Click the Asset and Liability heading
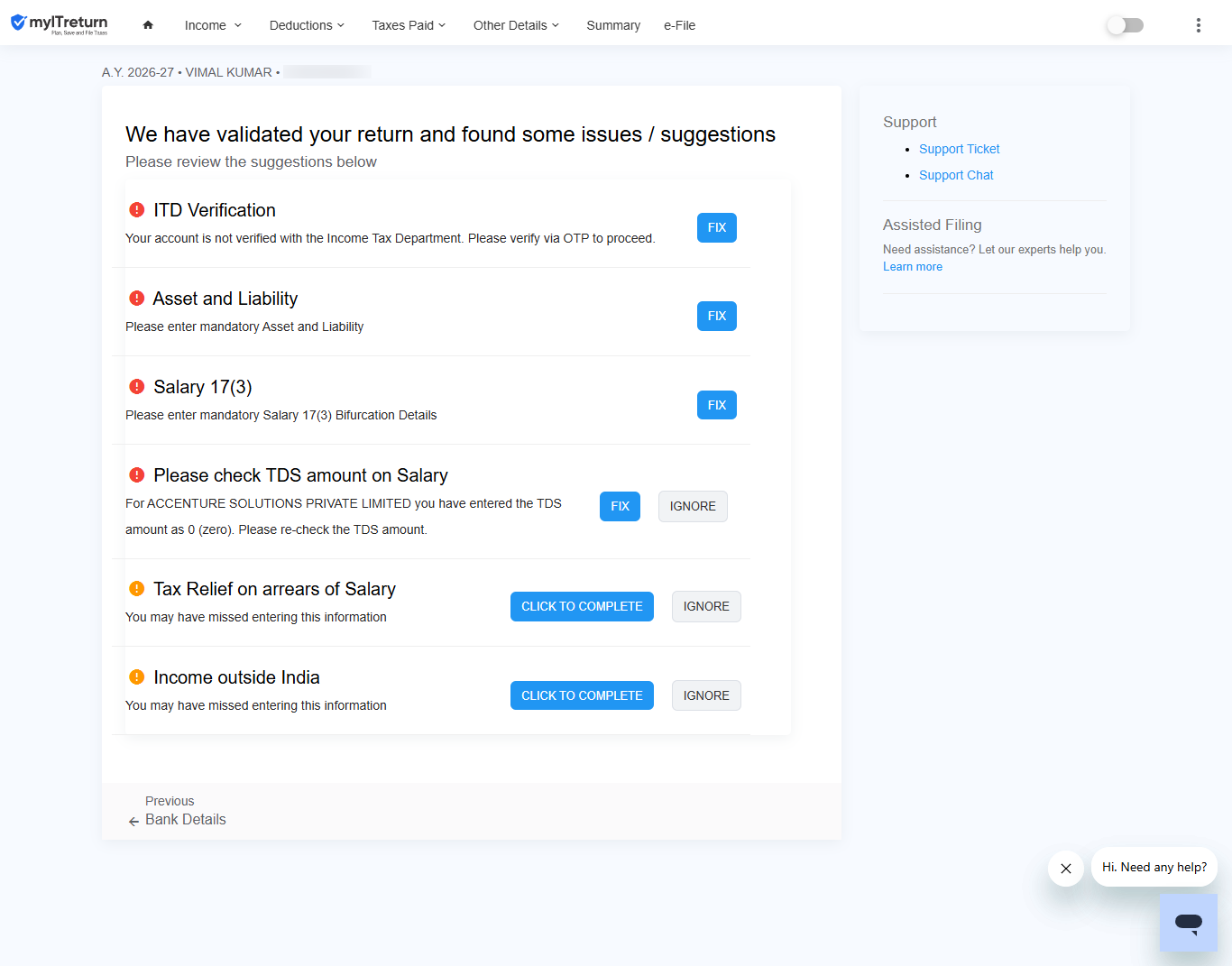1232x966 pixels. coord(225,299)
